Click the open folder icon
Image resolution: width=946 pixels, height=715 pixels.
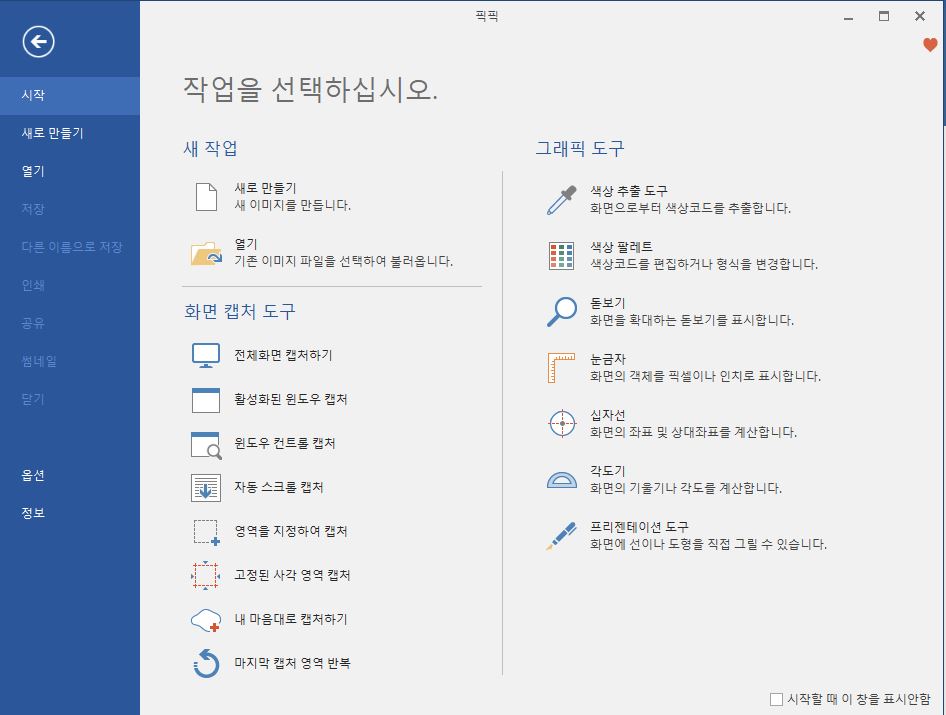point(206,253)
